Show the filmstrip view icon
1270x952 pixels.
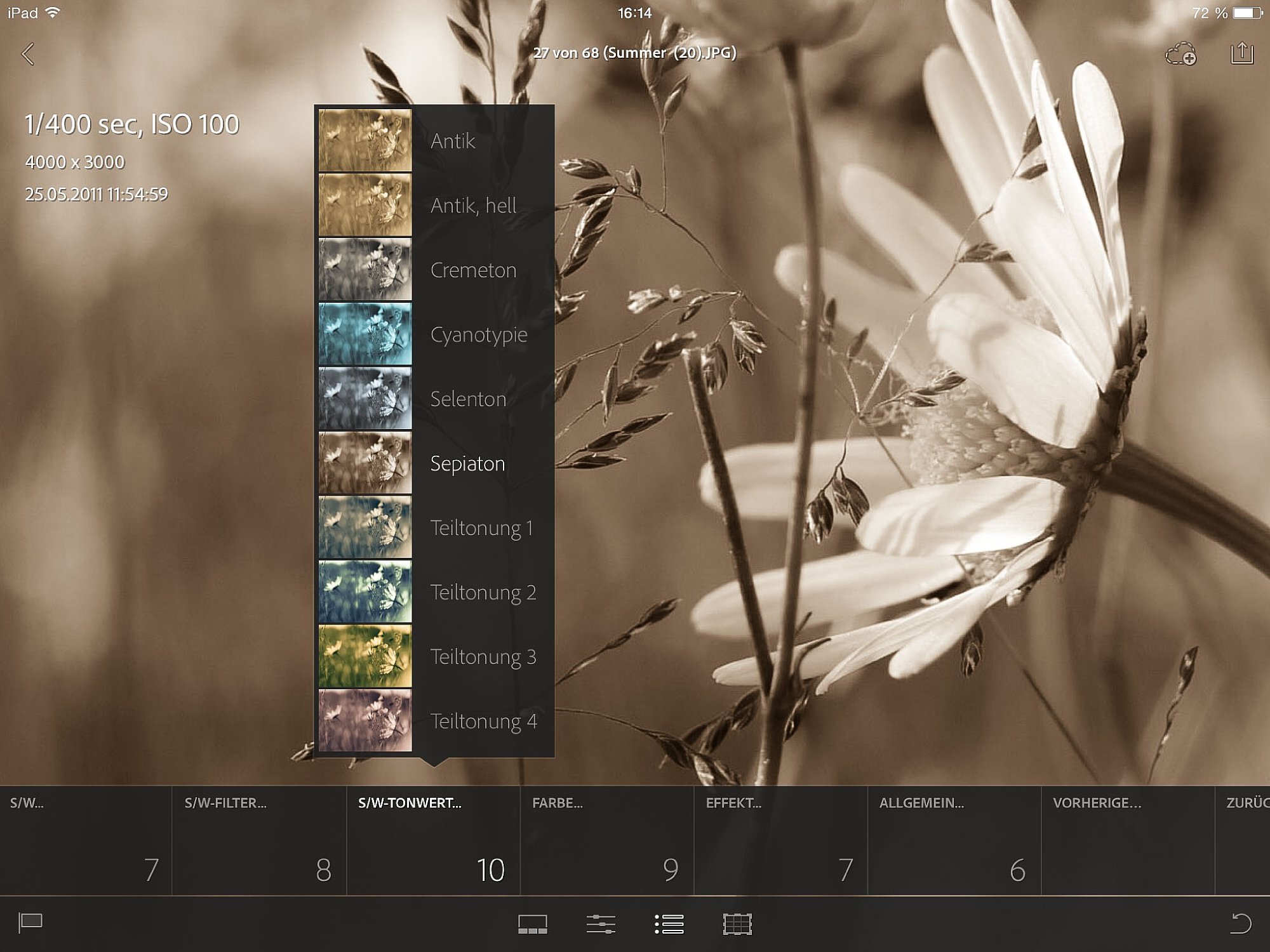pos(533,924)
